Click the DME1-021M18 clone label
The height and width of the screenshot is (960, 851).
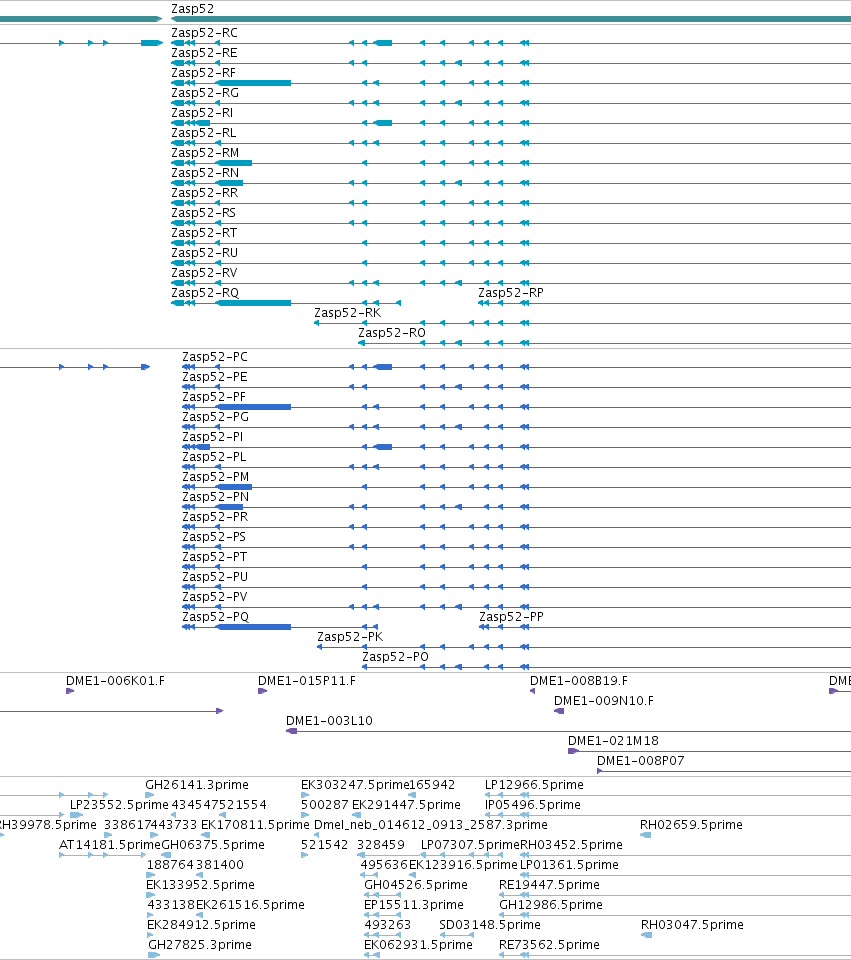coord(613,741)
